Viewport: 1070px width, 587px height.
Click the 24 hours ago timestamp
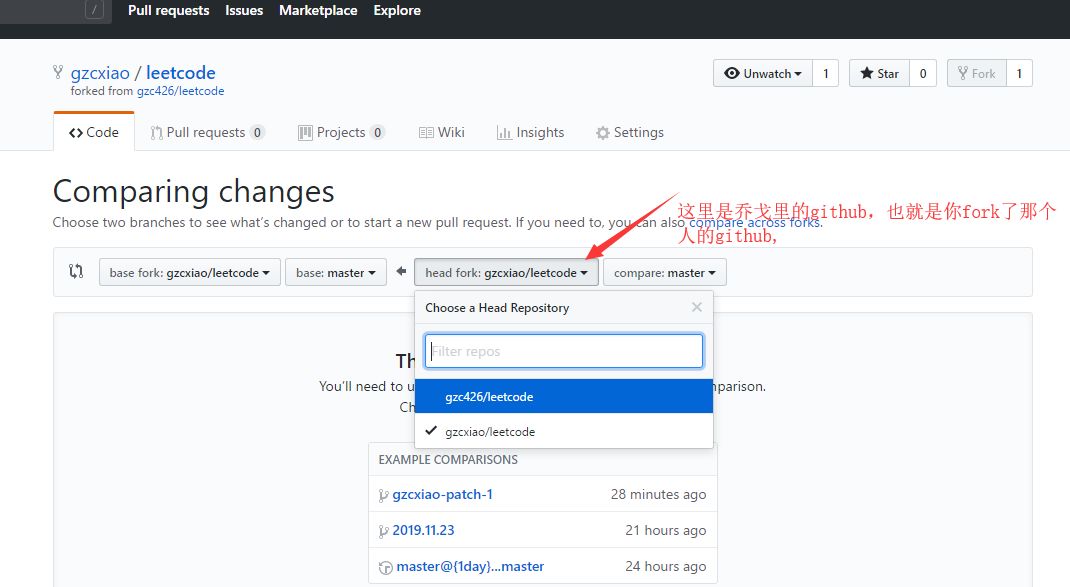(x=665, y=567)
